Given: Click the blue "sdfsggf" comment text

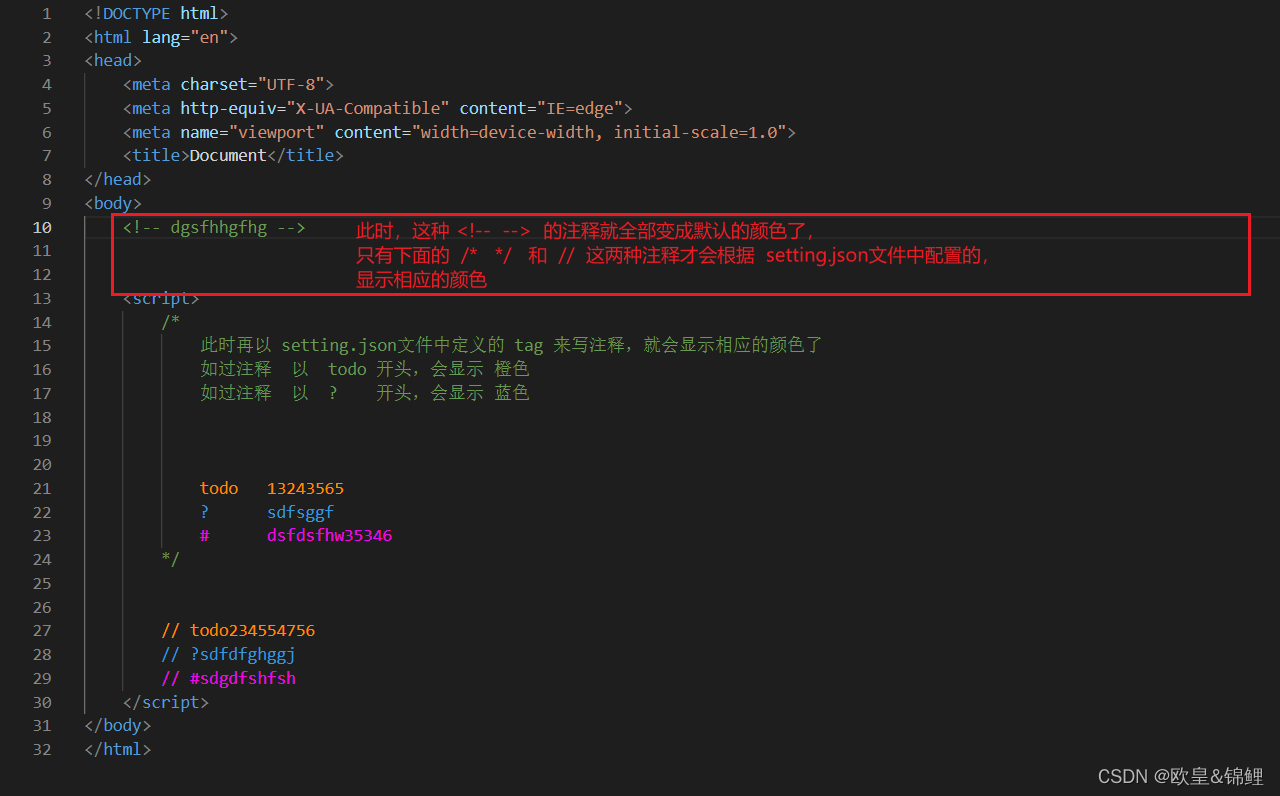Looking at the screenshot, I should (300, 513).
